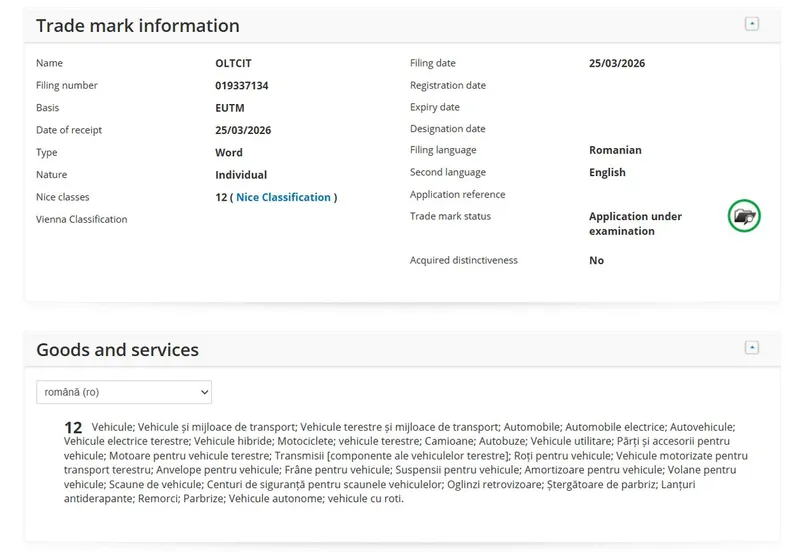Viewport: 800px width, 552px height.
Task: Click the goods text starting with Vehicule
Action: 406,463
